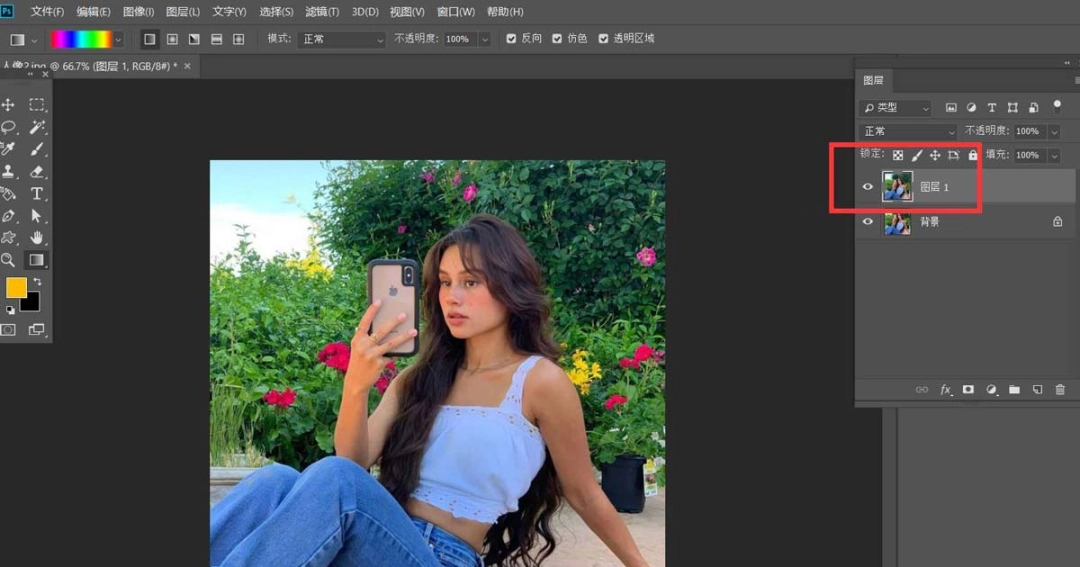Select the Paint Bucket tool
The height and width of the screenshot is (567, 1080).
[x=8, y=194]
